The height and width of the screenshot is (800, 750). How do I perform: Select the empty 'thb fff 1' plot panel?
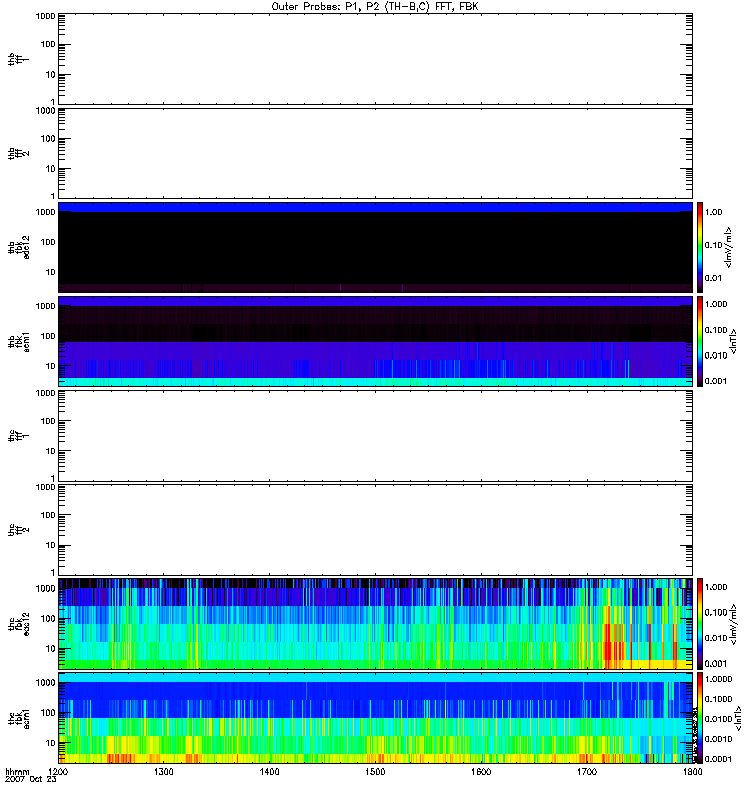point(376,59)
